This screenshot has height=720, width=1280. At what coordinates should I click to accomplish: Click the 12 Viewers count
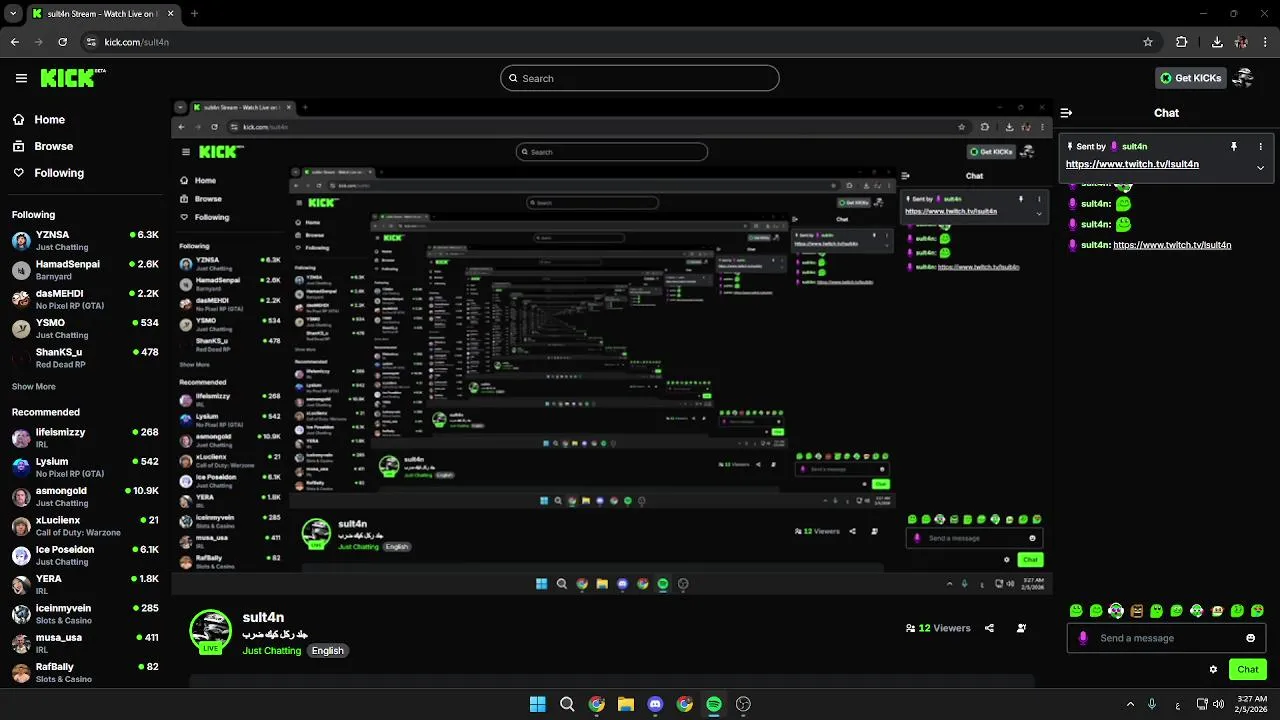tap(938, 628)
